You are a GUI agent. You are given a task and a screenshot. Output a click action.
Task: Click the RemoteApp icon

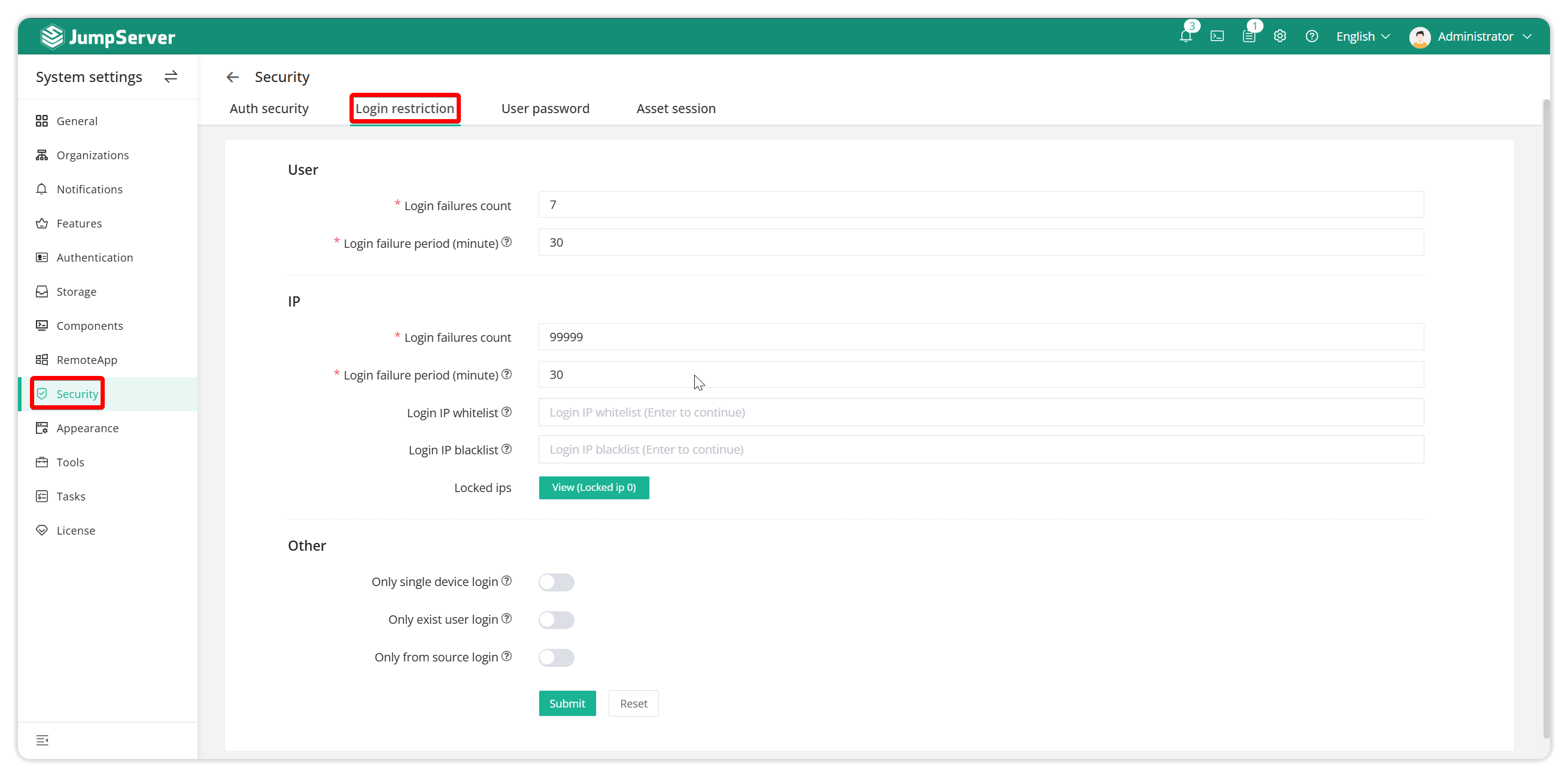click(x=41, y=359)
